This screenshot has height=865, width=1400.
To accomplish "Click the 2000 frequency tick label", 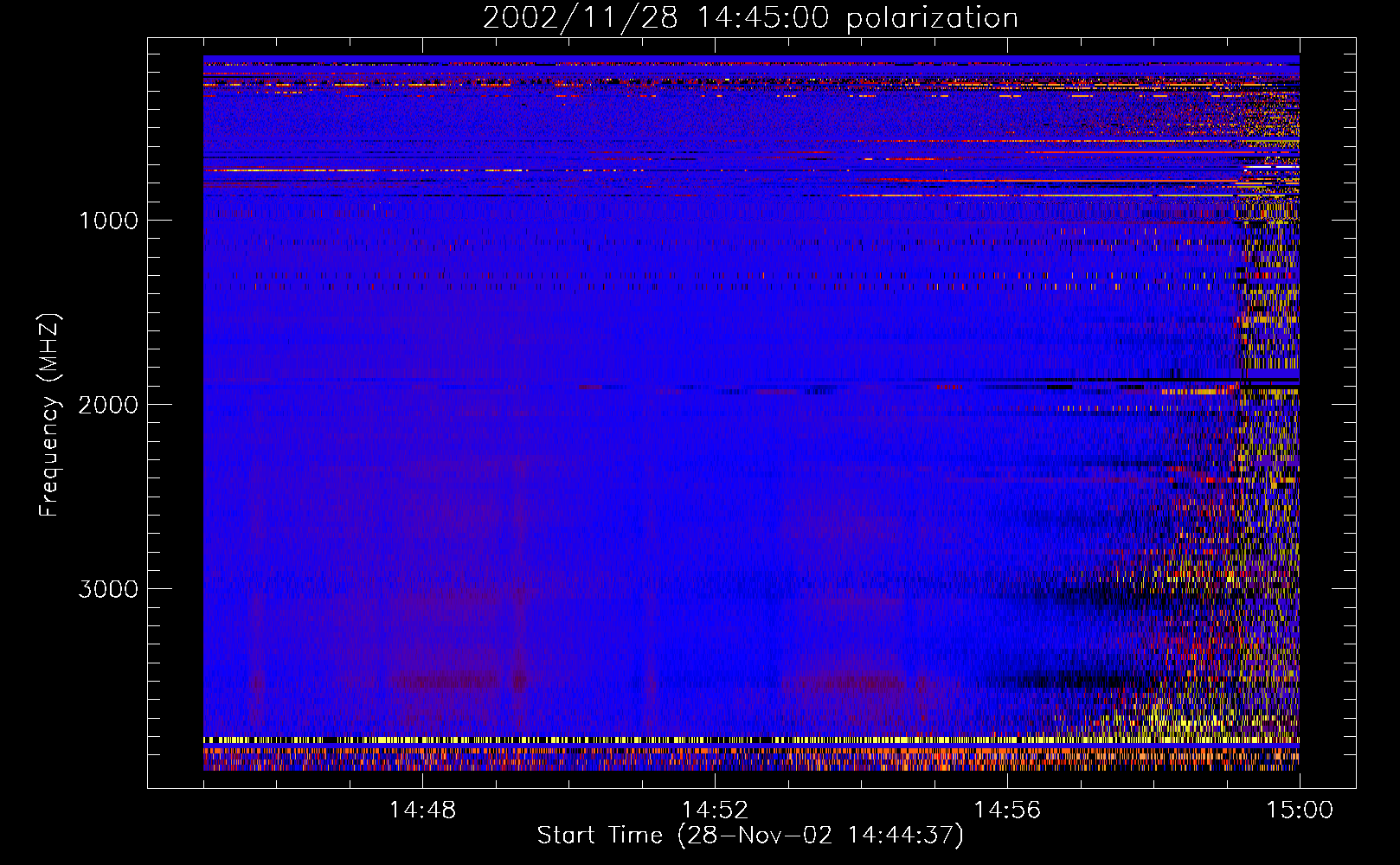I will (108, 405).
